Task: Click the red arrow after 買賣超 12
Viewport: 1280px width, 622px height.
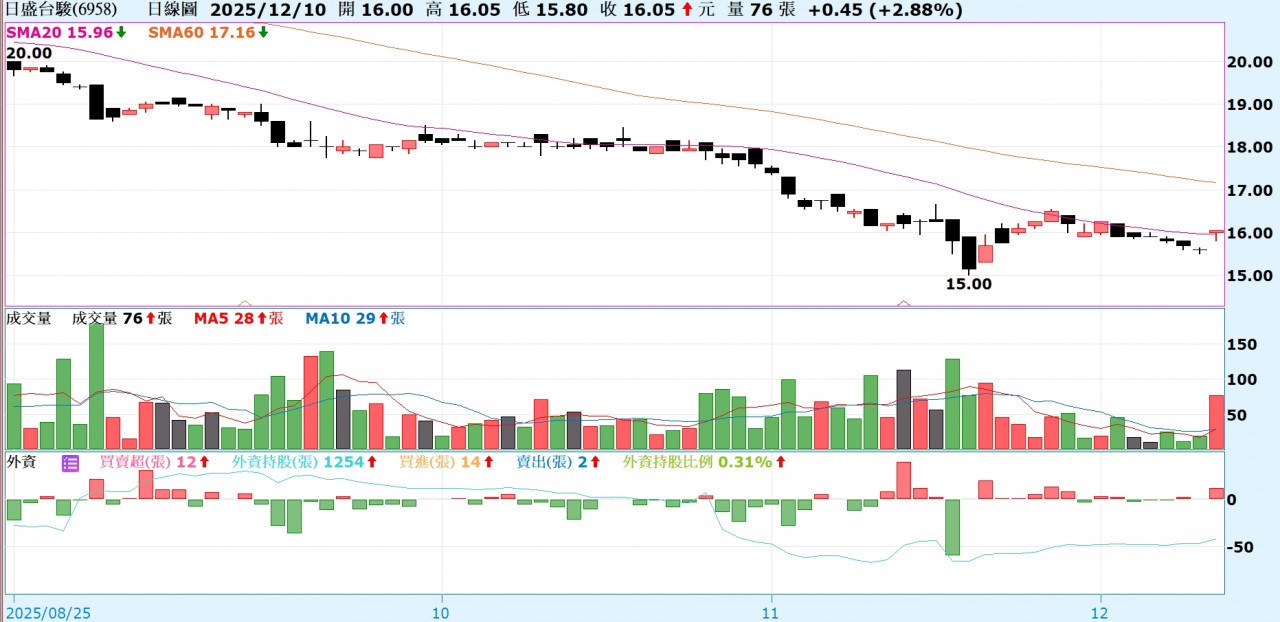Action: pos(204,463)
